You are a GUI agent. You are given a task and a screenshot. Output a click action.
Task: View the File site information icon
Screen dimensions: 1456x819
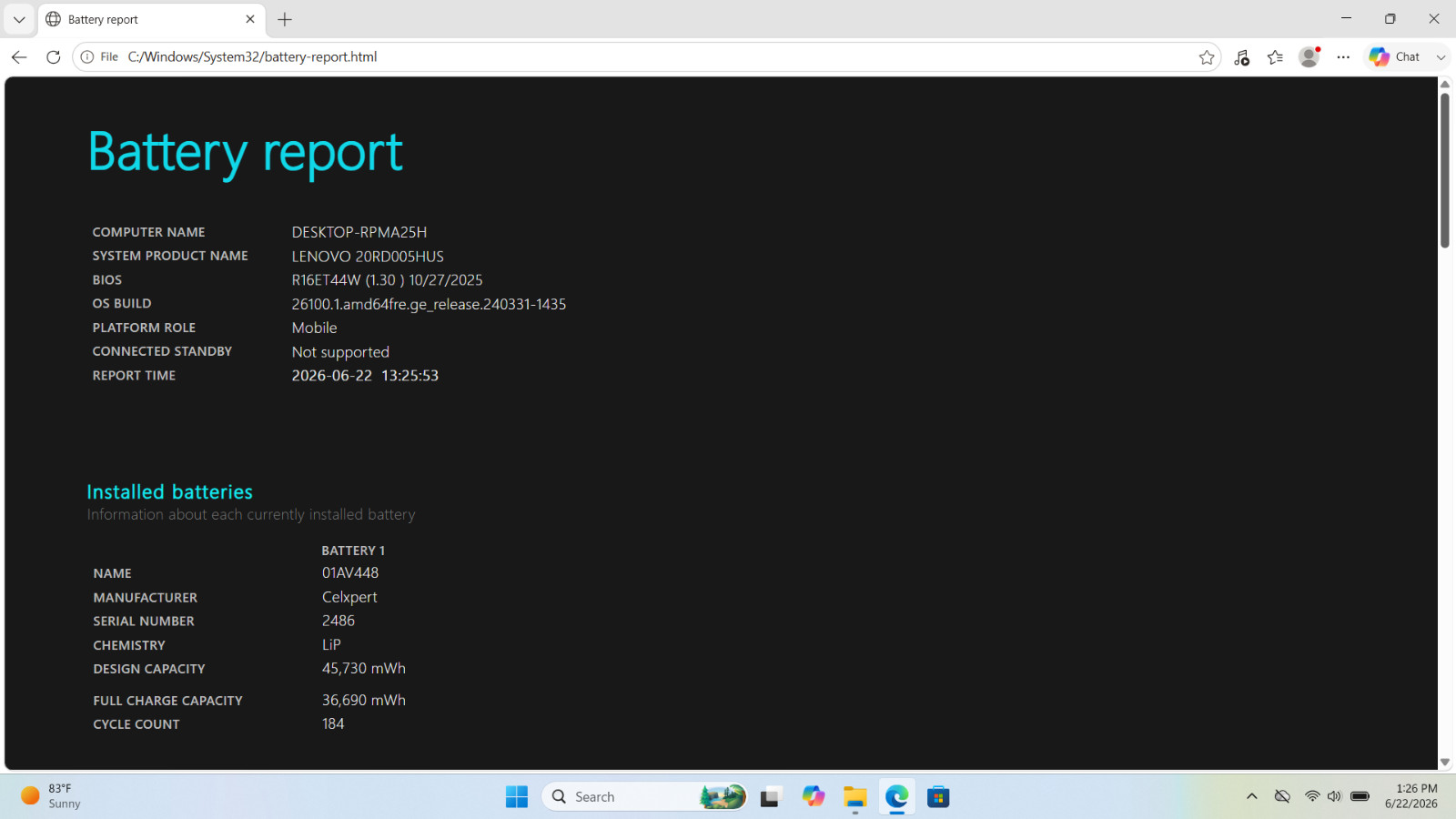click(87, 56)
